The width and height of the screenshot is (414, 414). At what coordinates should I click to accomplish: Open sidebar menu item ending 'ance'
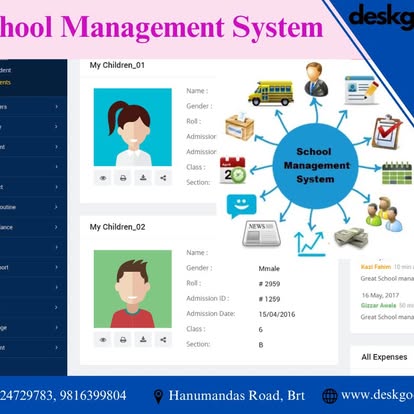click(7, 227)
